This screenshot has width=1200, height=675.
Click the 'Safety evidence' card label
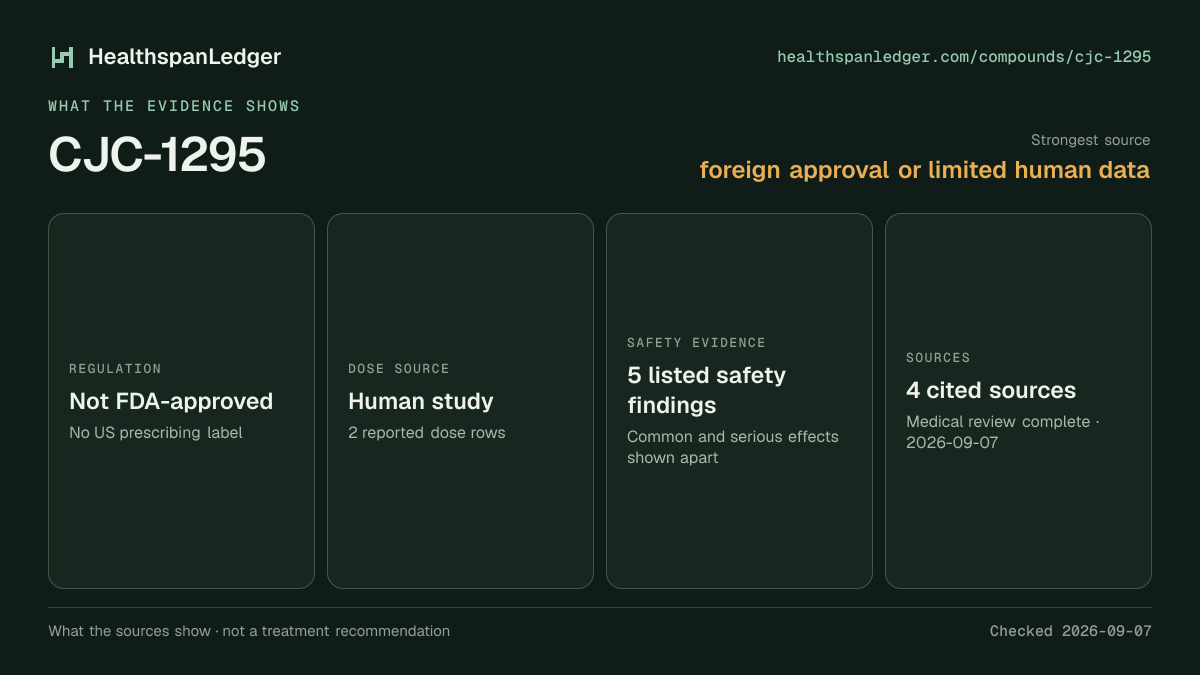696,343
